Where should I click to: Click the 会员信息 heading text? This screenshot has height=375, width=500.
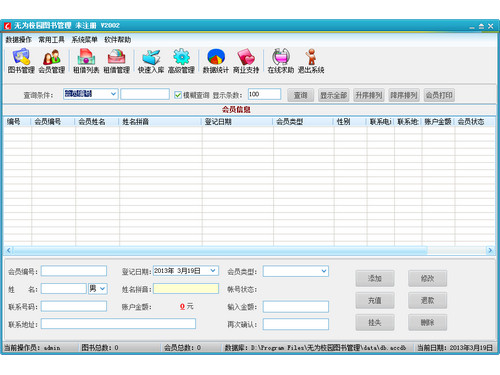pos(236,109)
